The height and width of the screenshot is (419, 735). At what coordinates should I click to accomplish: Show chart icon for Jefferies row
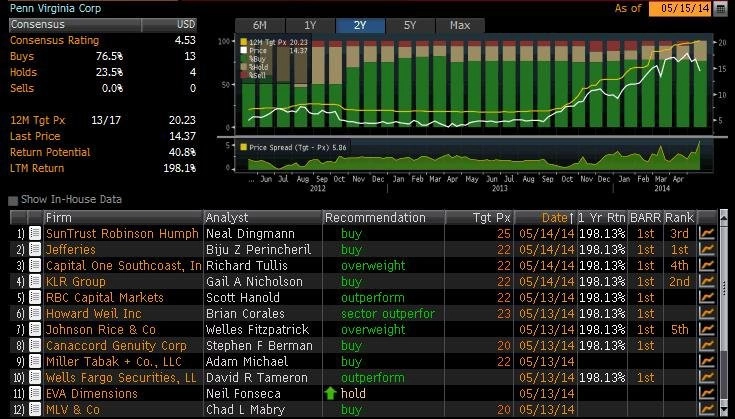point(707,249)
